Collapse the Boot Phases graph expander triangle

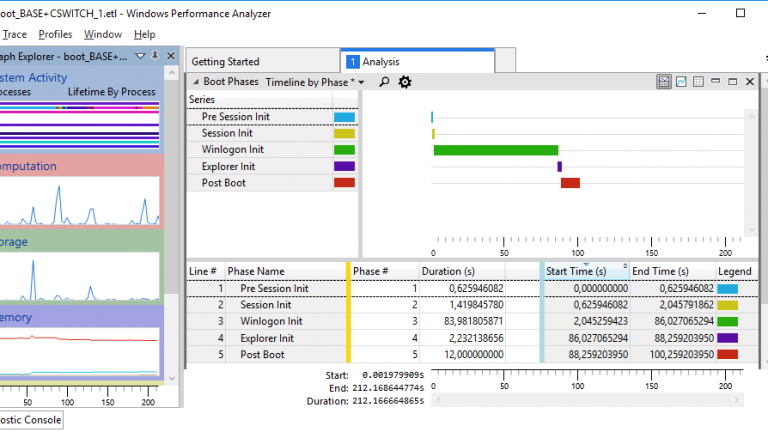[195, 82]
